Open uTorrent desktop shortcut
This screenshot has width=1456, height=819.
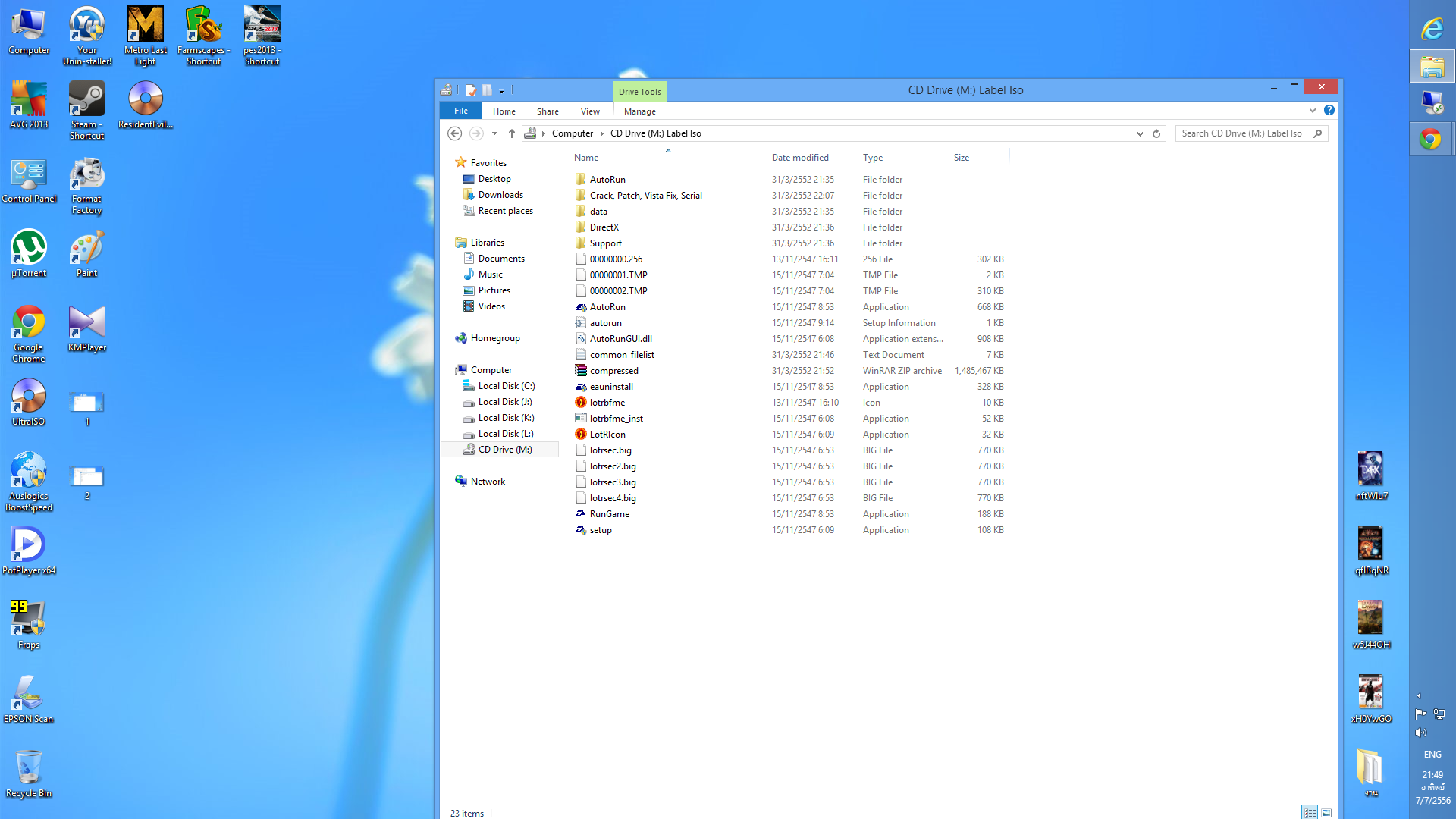(29, 254)
